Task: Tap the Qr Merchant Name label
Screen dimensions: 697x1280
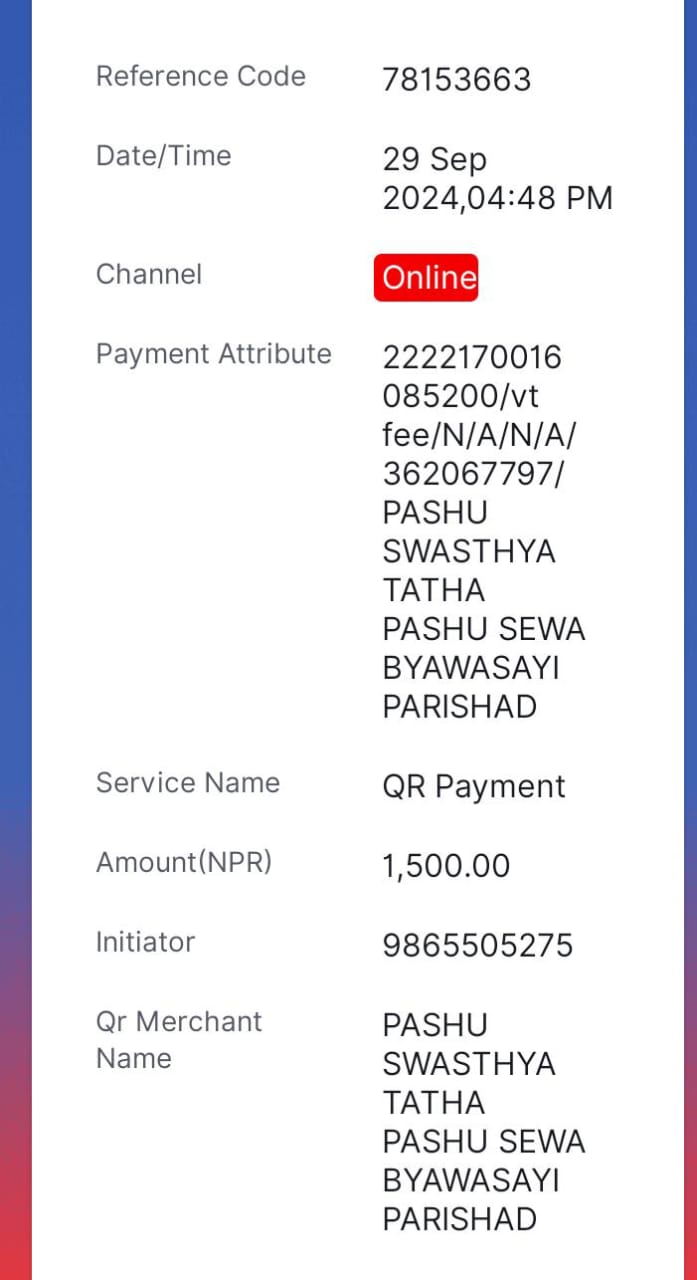Action: point(178,1040)
